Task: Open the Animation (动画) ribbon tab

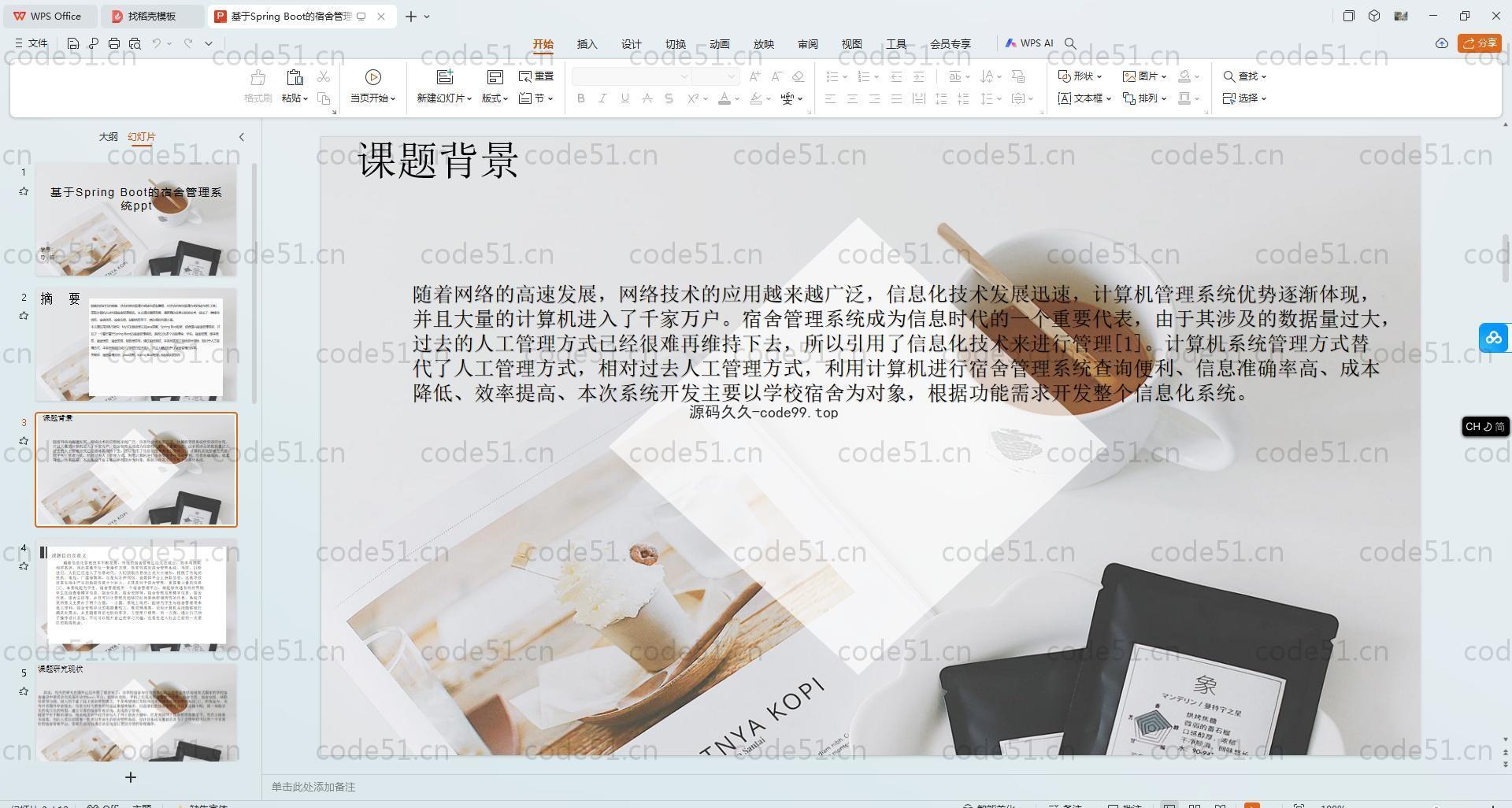Action: pyautogui.click(x=719, y=44)
